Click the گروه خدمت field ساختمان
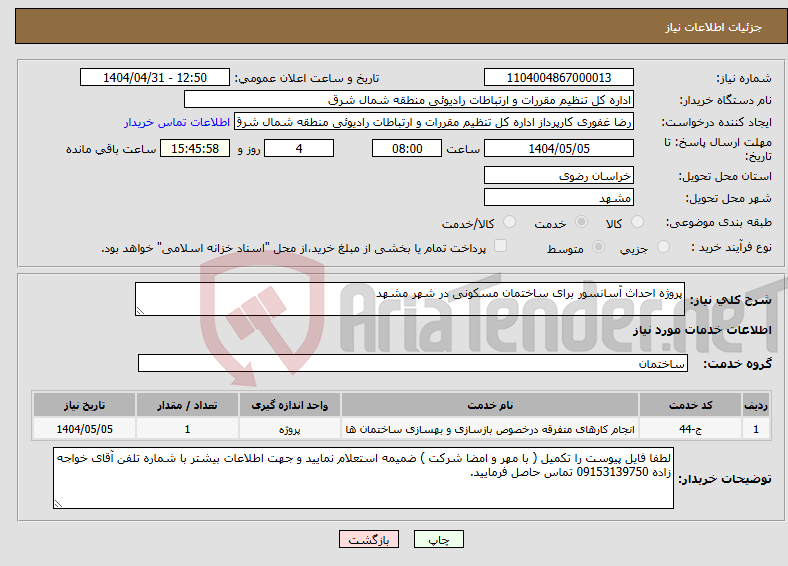788x566 pixels. pos(413,363)
